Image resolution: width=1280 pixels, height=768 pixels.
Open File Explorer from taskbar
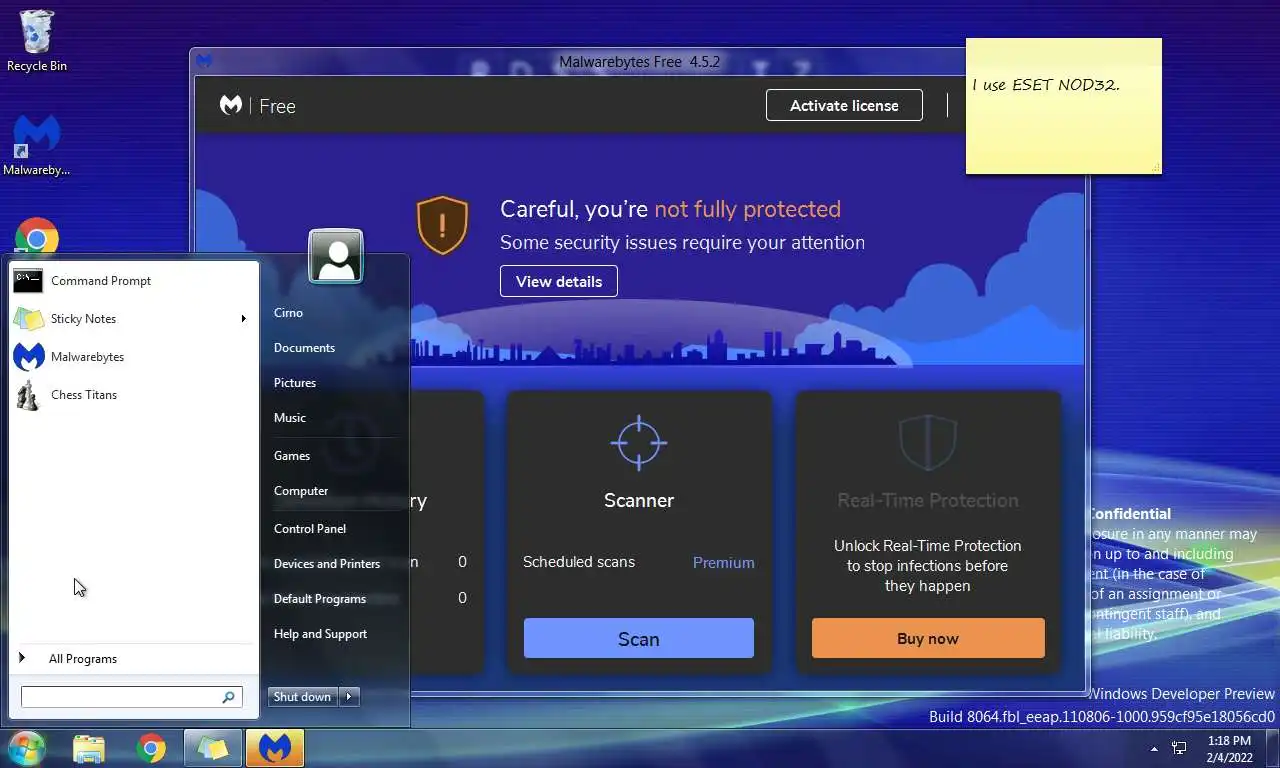tap(89, 748)
